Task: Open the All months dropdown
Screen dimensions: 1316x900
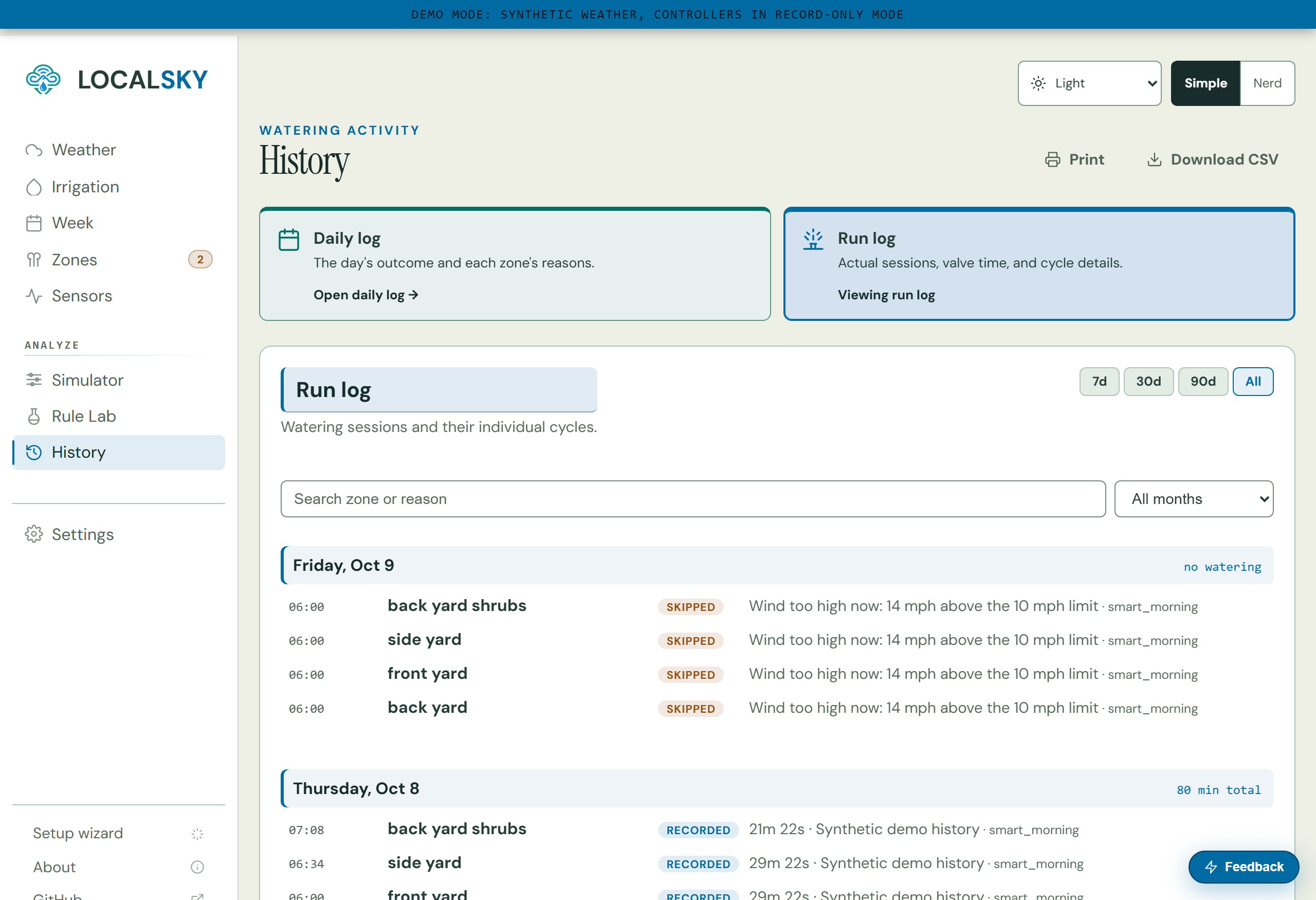Action: 1194,499
